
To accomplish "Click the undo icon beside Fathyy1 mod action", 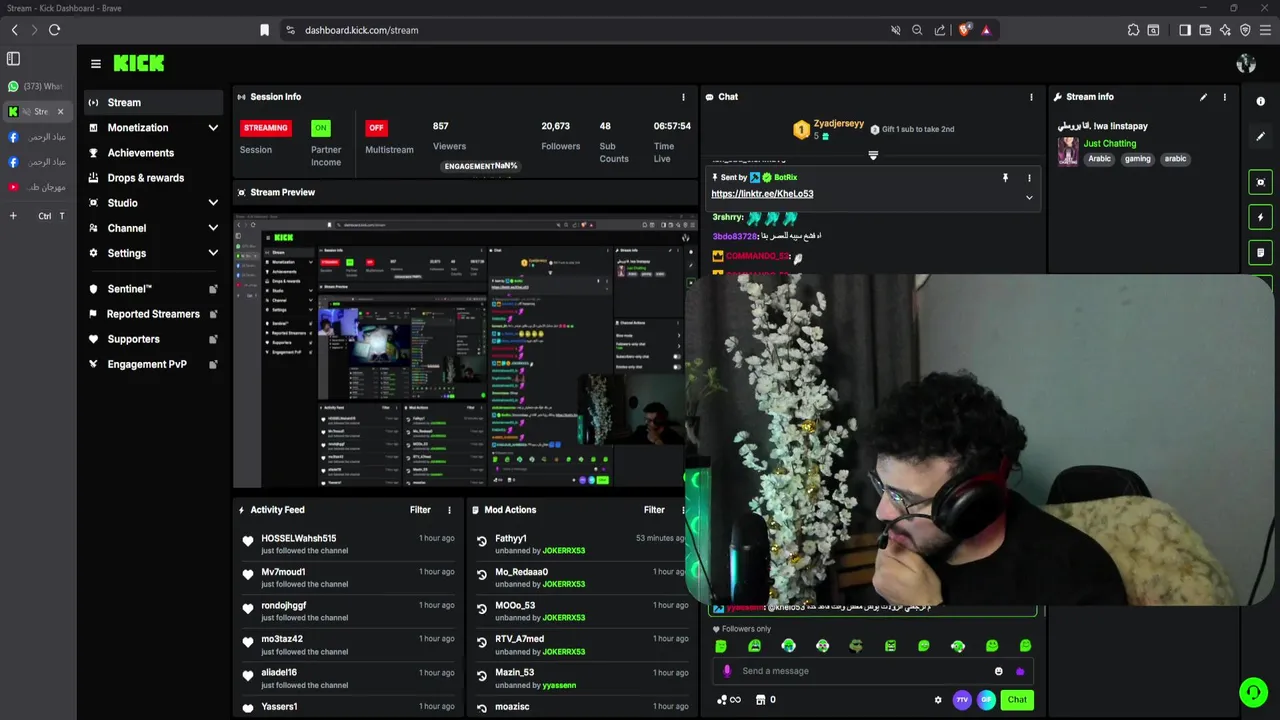I will (481, 542).
